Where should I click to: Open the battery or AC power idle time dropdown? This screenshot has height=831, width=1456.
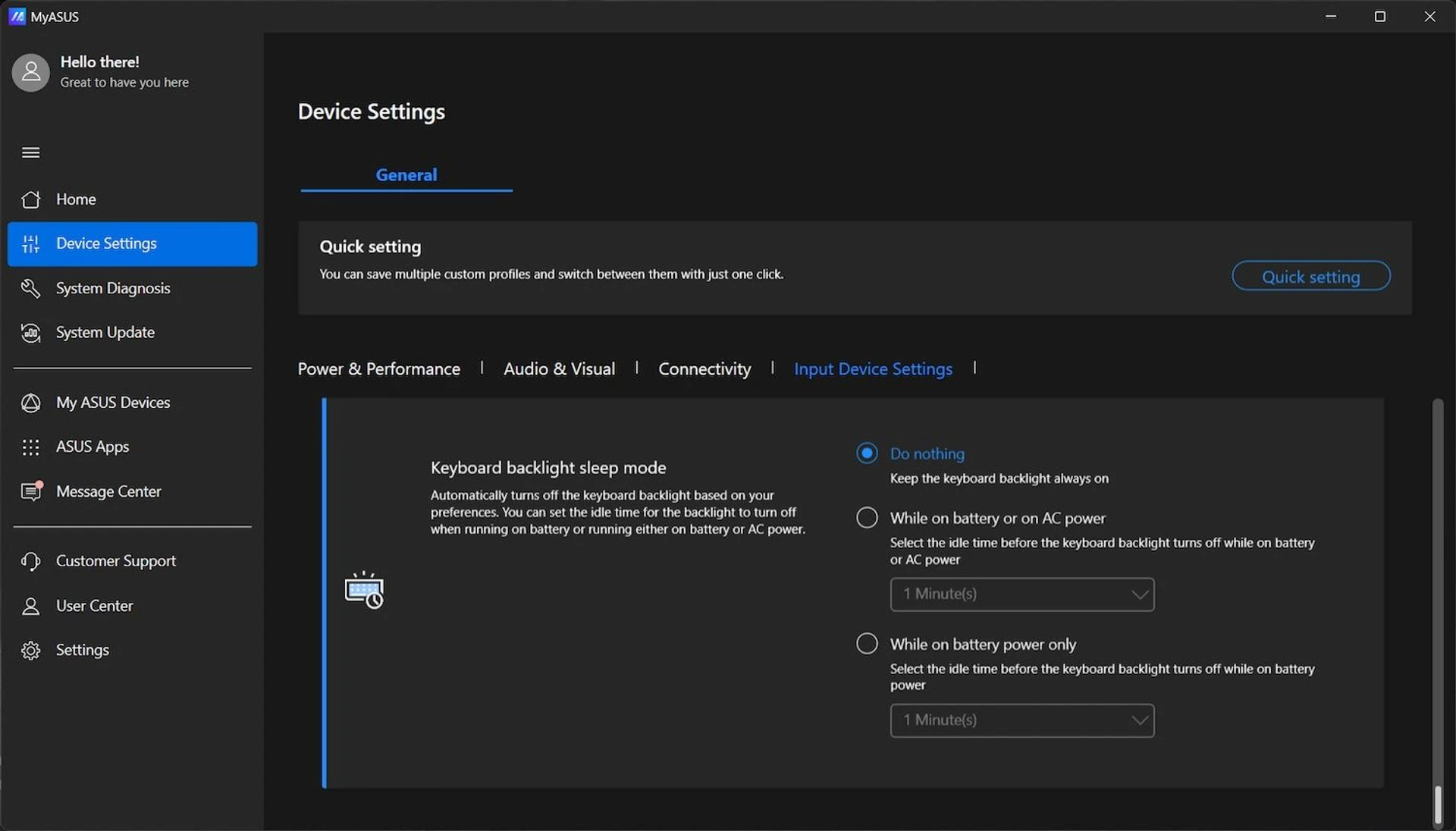[1022, 594]
